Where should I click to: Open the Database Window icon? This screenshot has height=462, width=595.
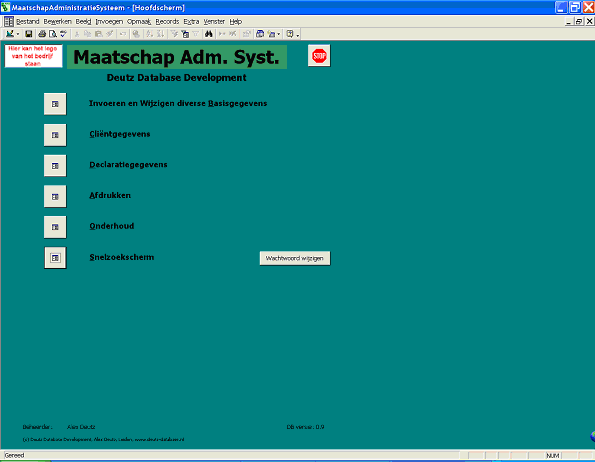tap(260, 34)
